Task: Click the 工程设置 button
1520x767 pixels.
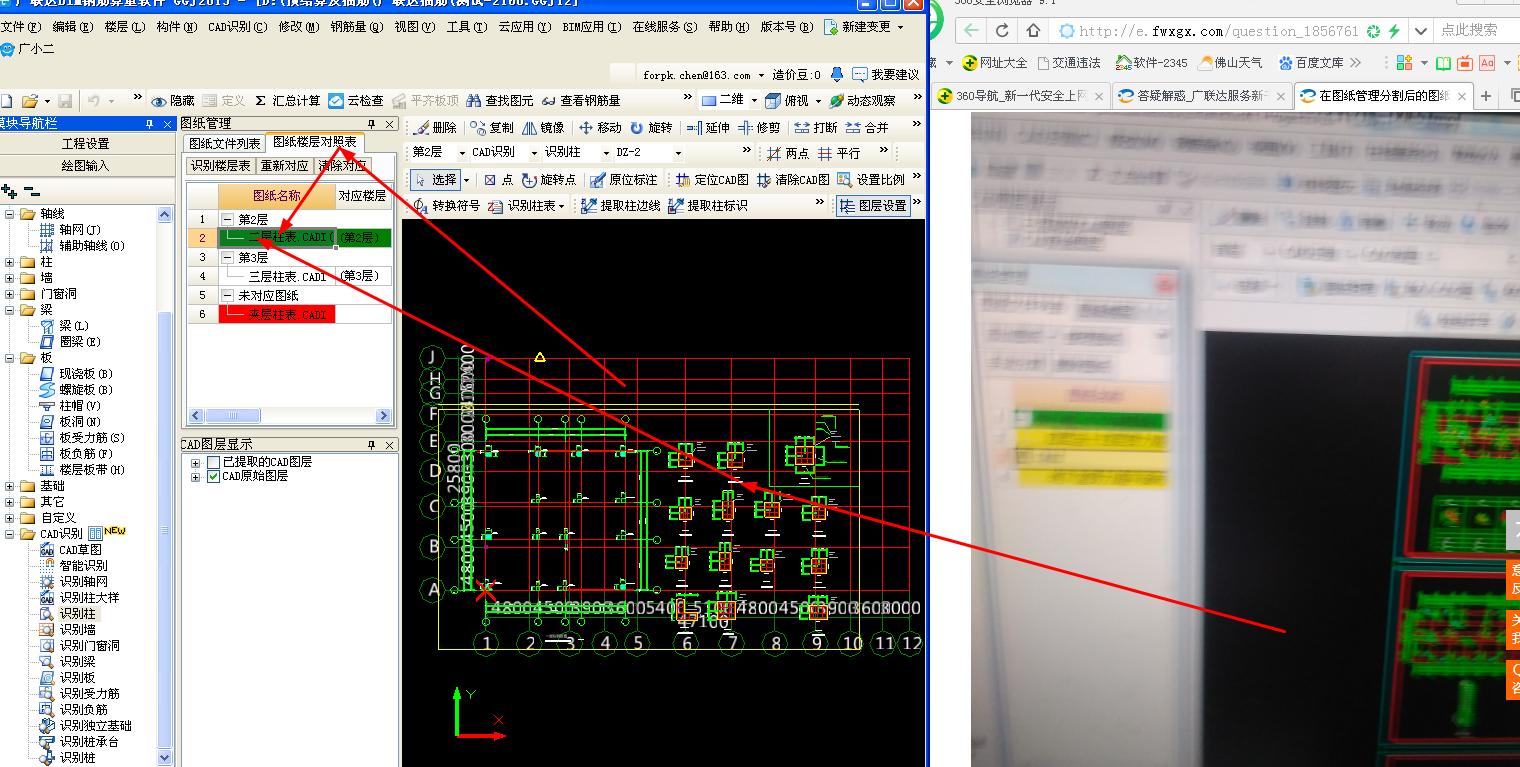Action: pos(86,144)
